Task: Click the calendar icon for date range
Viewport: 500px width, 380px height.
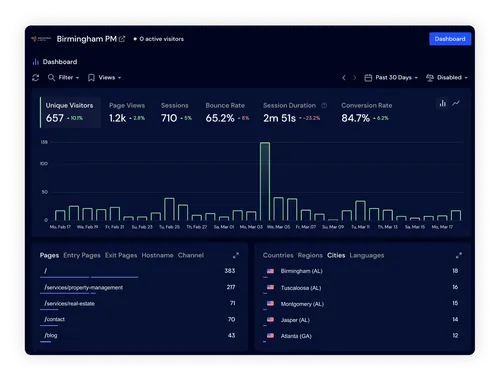Action: pos(368,78)
